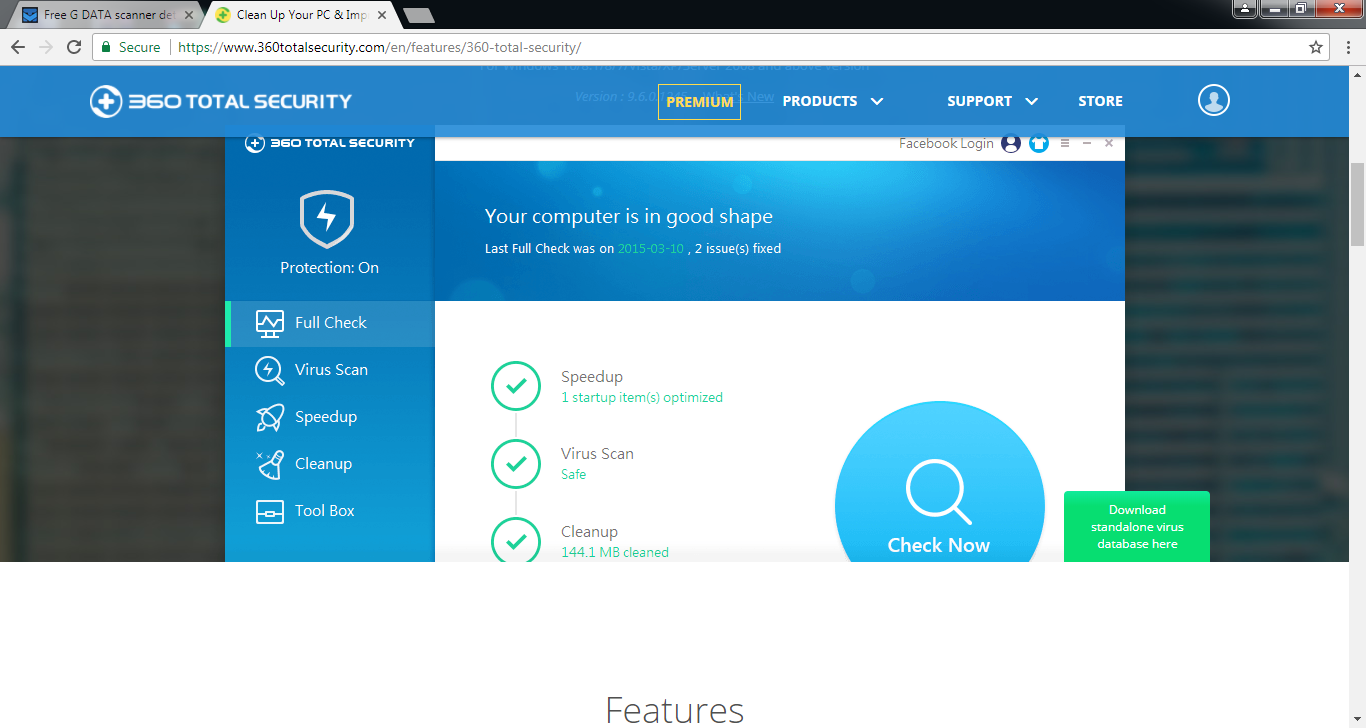The image size is (1366, 728).
Task: Click the Facebook Login link
Action: (946, 144)
